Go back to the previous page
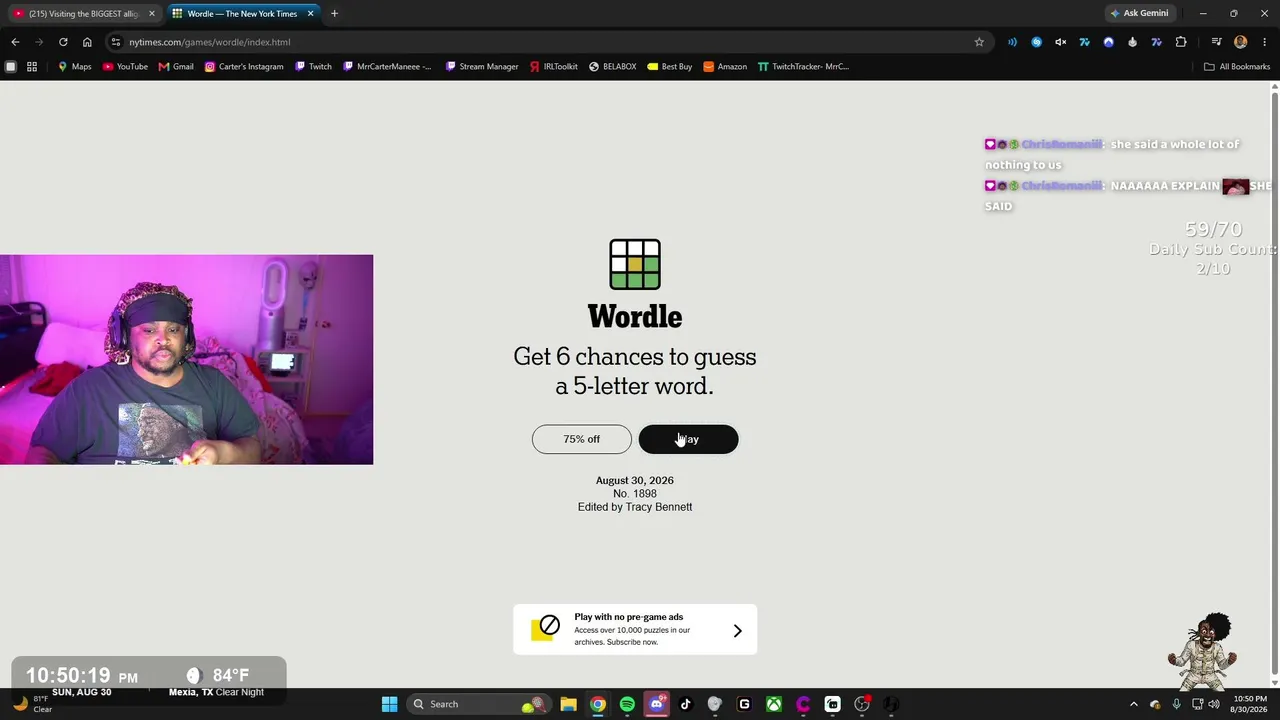 15,42
